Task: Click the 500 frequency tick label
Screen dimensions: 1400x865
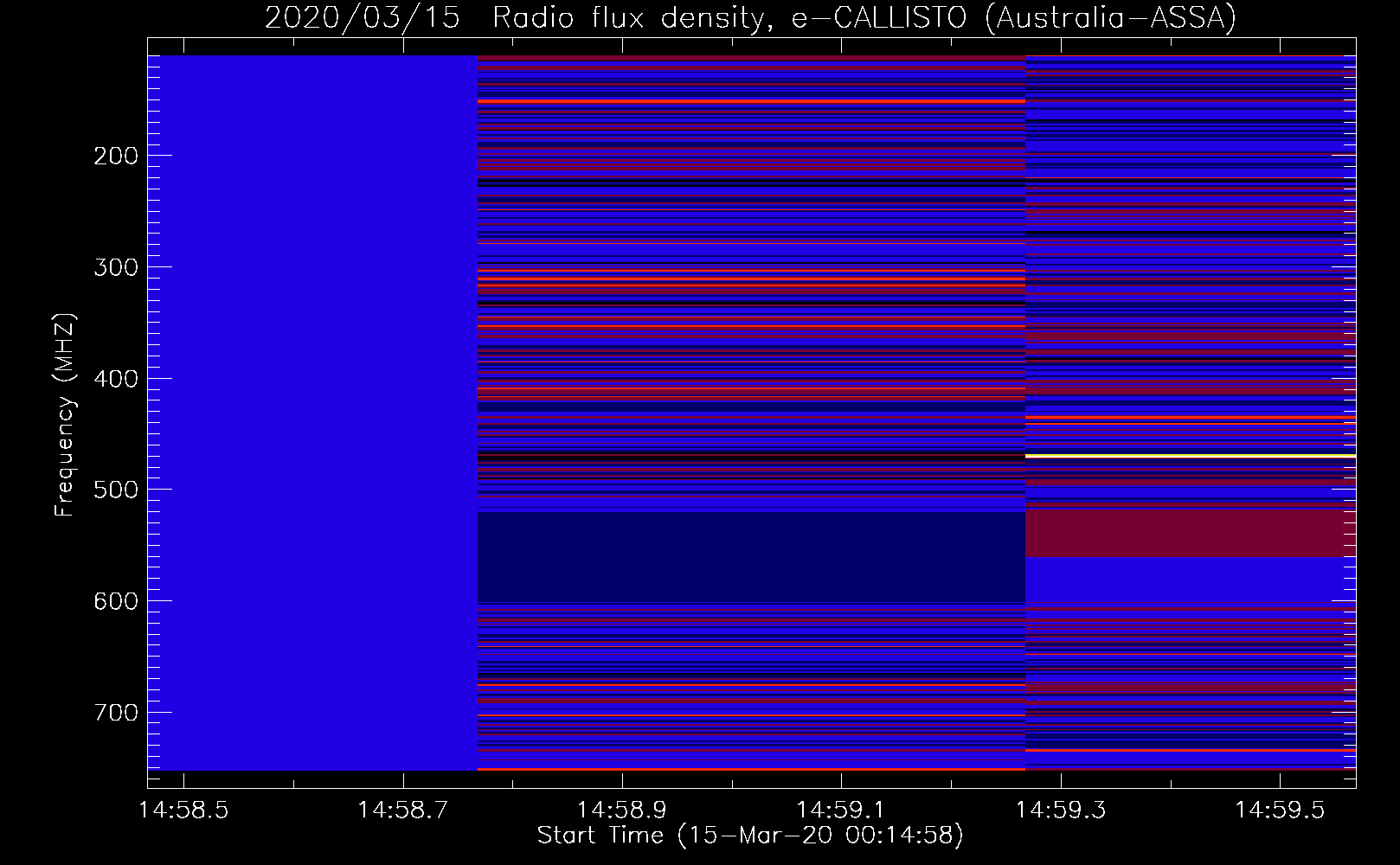Action: coord(116,490)
